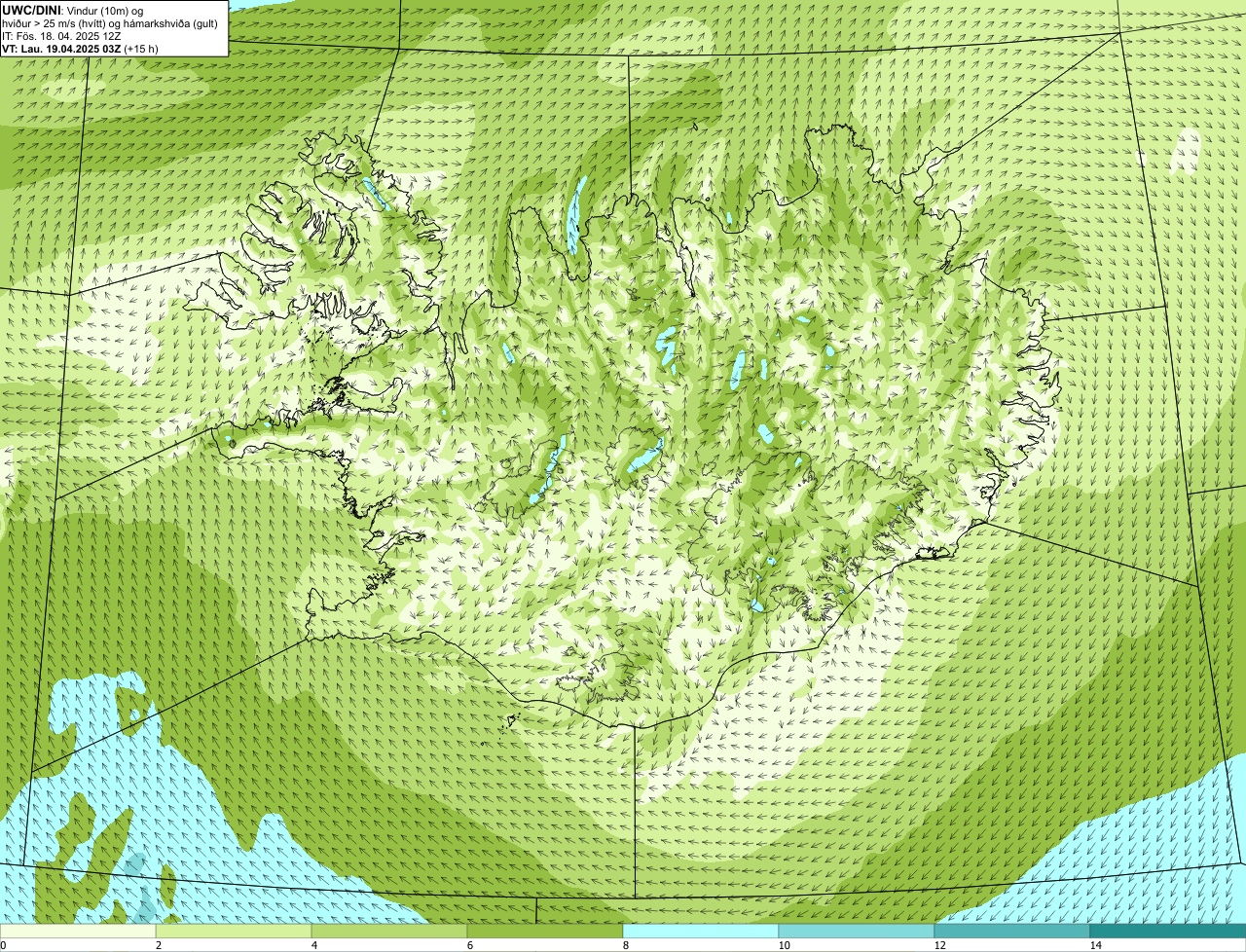
Task: Click the '8' tick label on the scale
Action: coord(625,945)
